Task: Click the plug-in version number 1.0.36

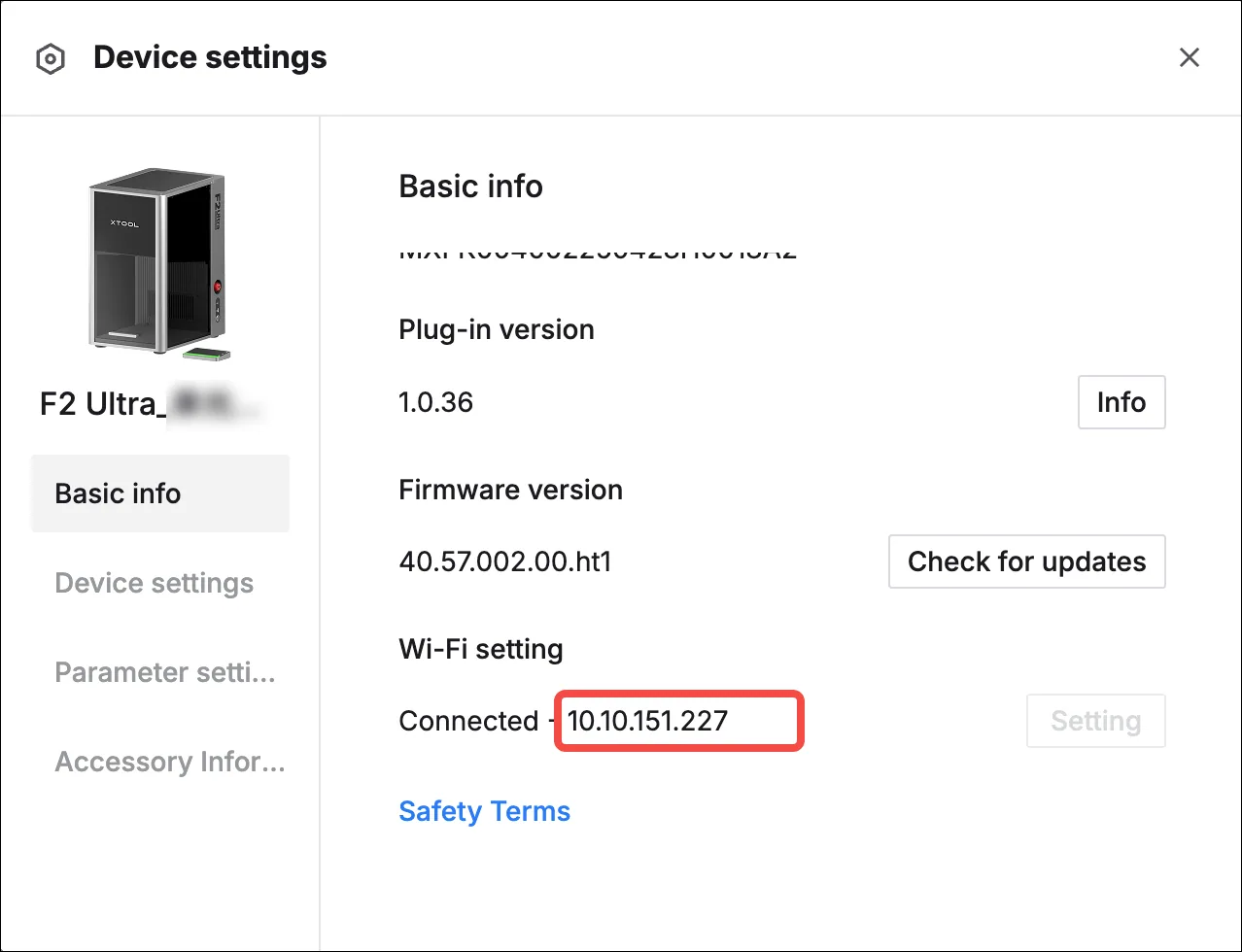Action: (x=435, y=402)
